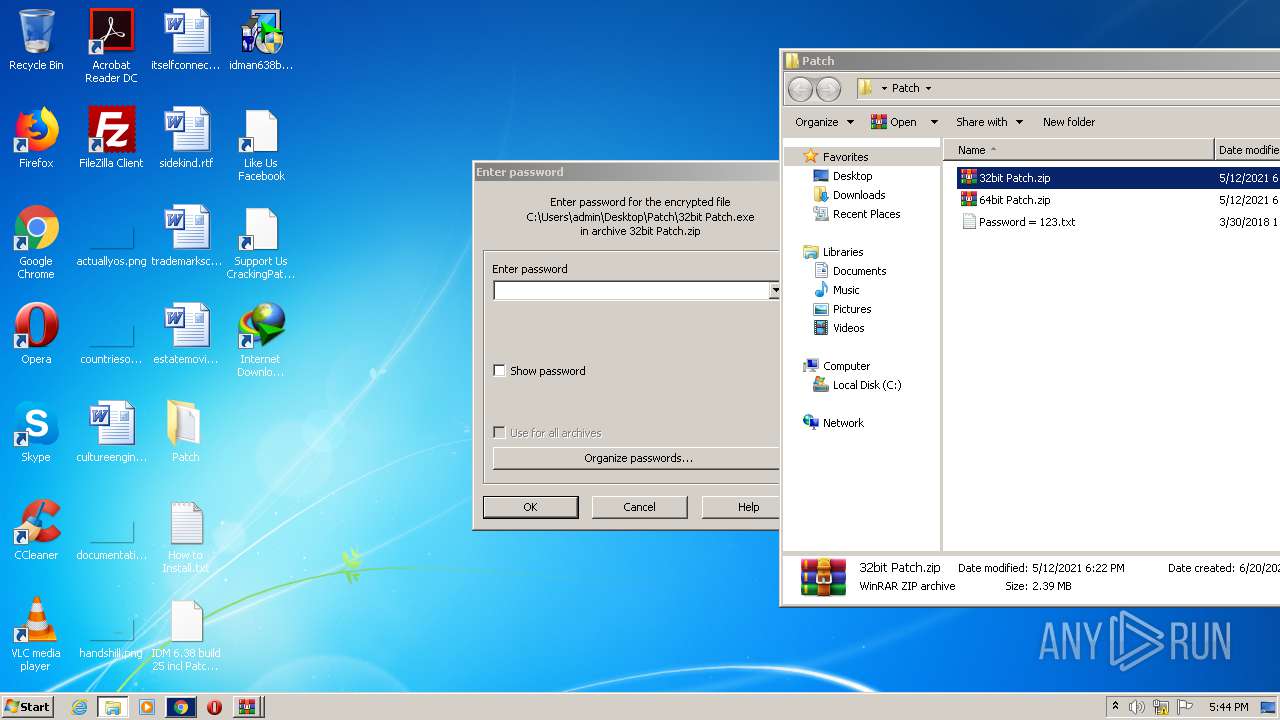
Task: Open the Share with menu
Action: click(x=989, y=122)
